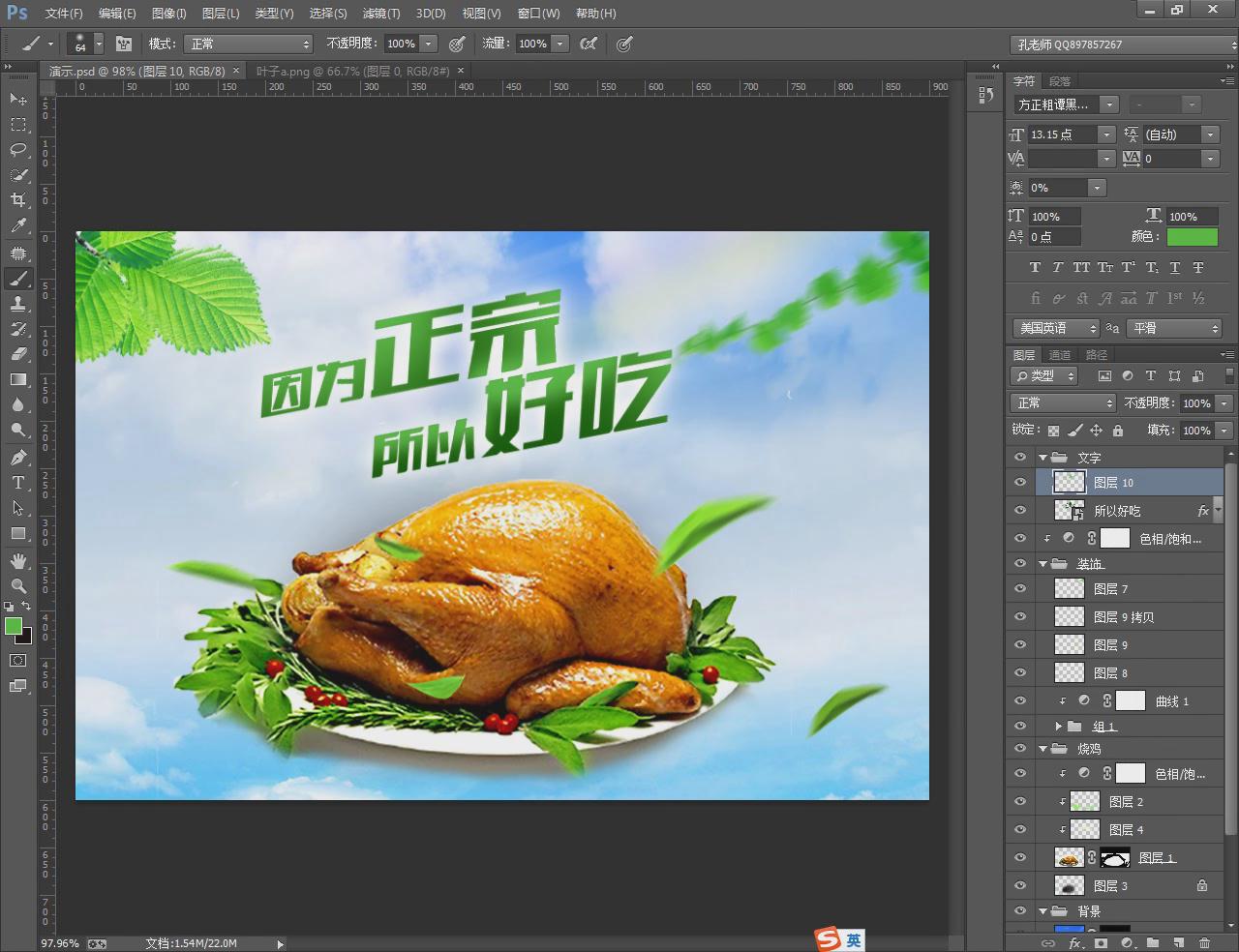Hide the 图层 7 layer
Screen dimensions: 1239x952
tap(1019, 588)
